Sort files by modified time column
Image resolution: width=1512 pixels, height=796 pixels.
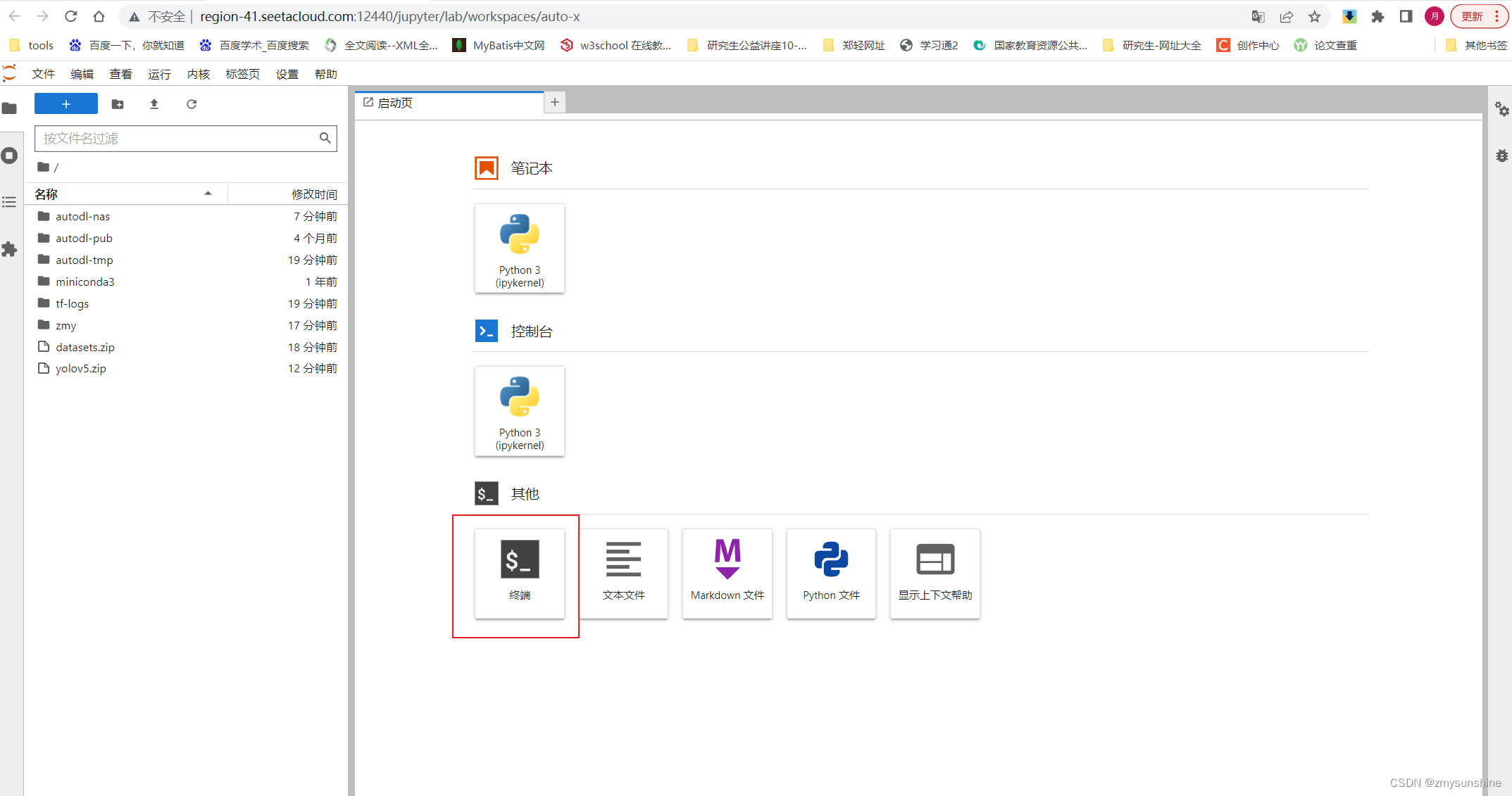pyautogui.click(x=313, y=194)
